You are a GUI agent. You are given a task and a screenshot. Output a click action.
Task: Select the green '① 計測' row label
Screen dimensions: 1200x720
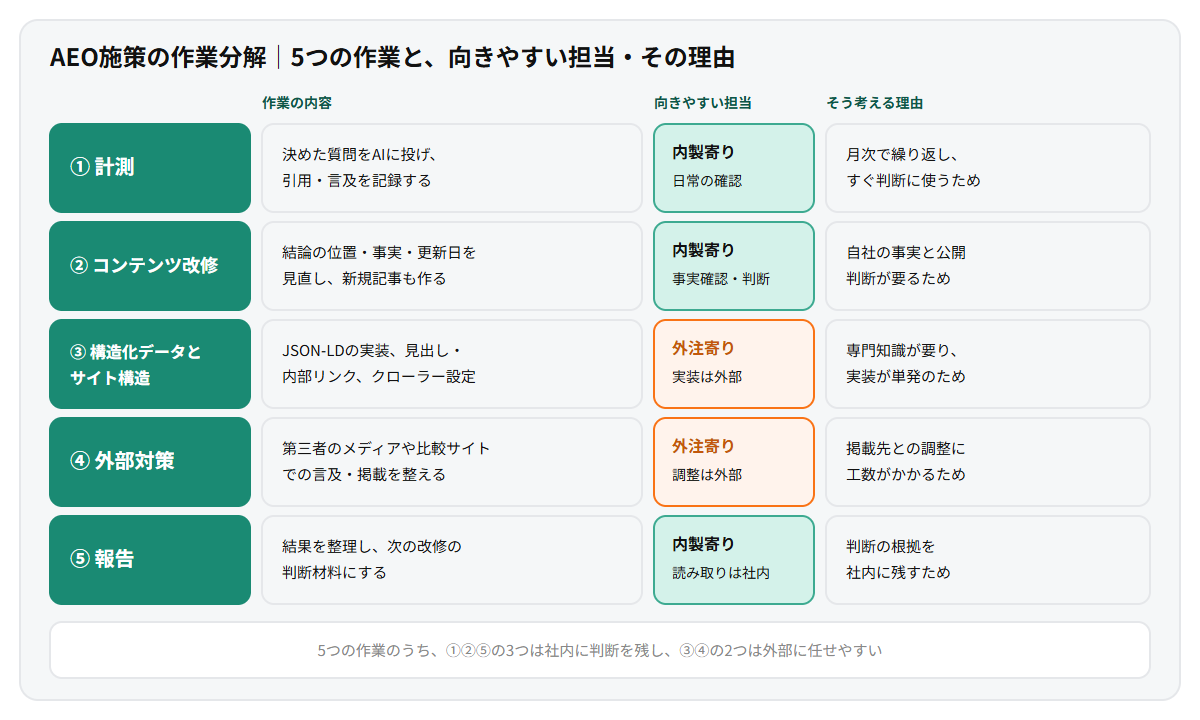coord(150,168)
